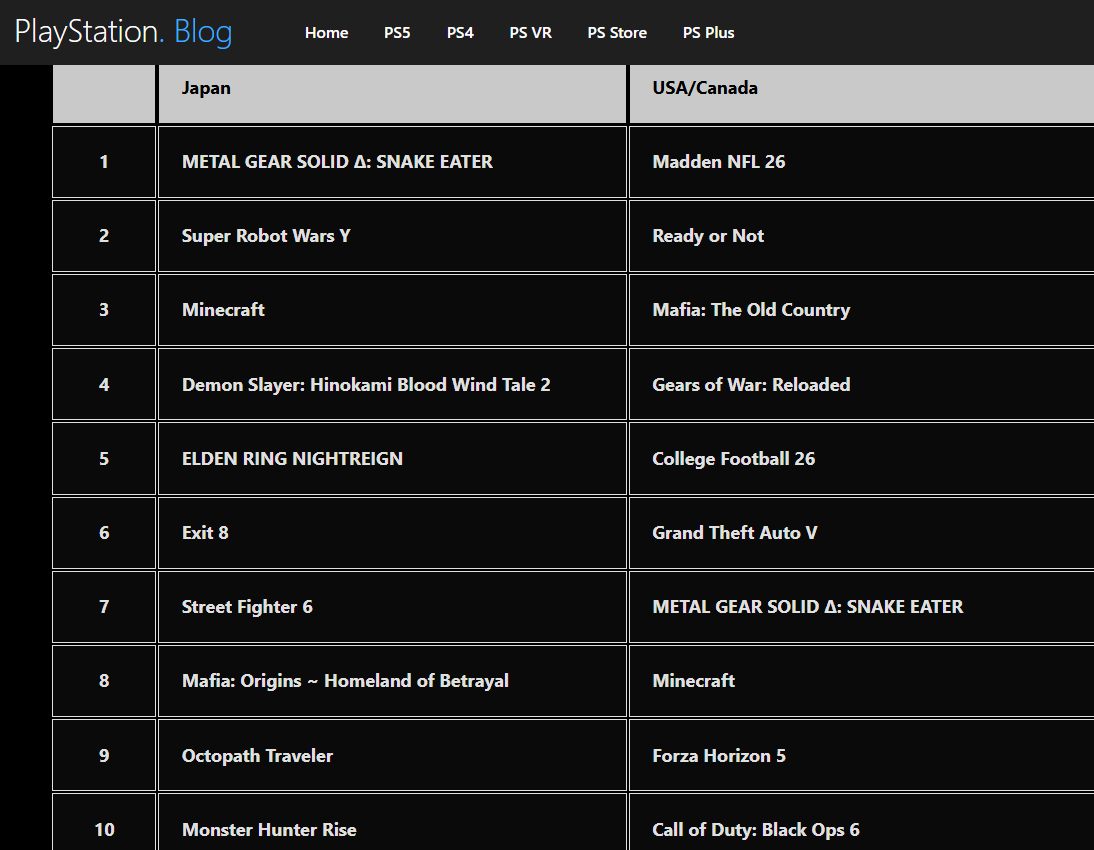Image resolution: width=1094 pixels, height=850 pixels.
Task: Click Madden NFL 26 cell
Action: click(x=862, y=162)
